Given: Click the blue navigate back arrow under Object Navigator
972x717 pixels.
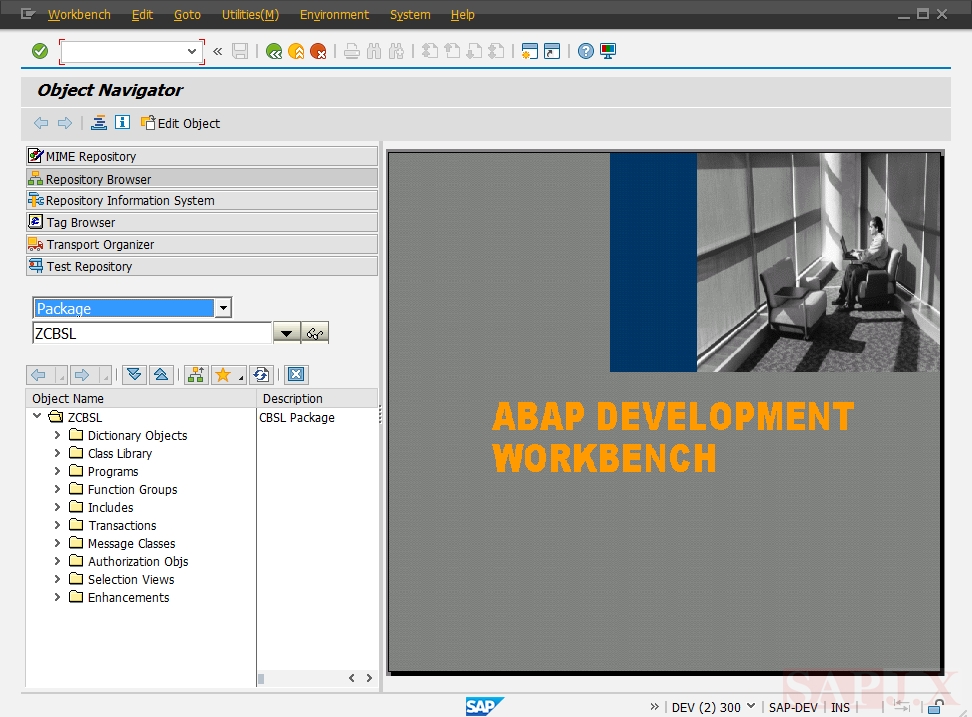Looking at the screenshot, I should click(x=41, y=123).
